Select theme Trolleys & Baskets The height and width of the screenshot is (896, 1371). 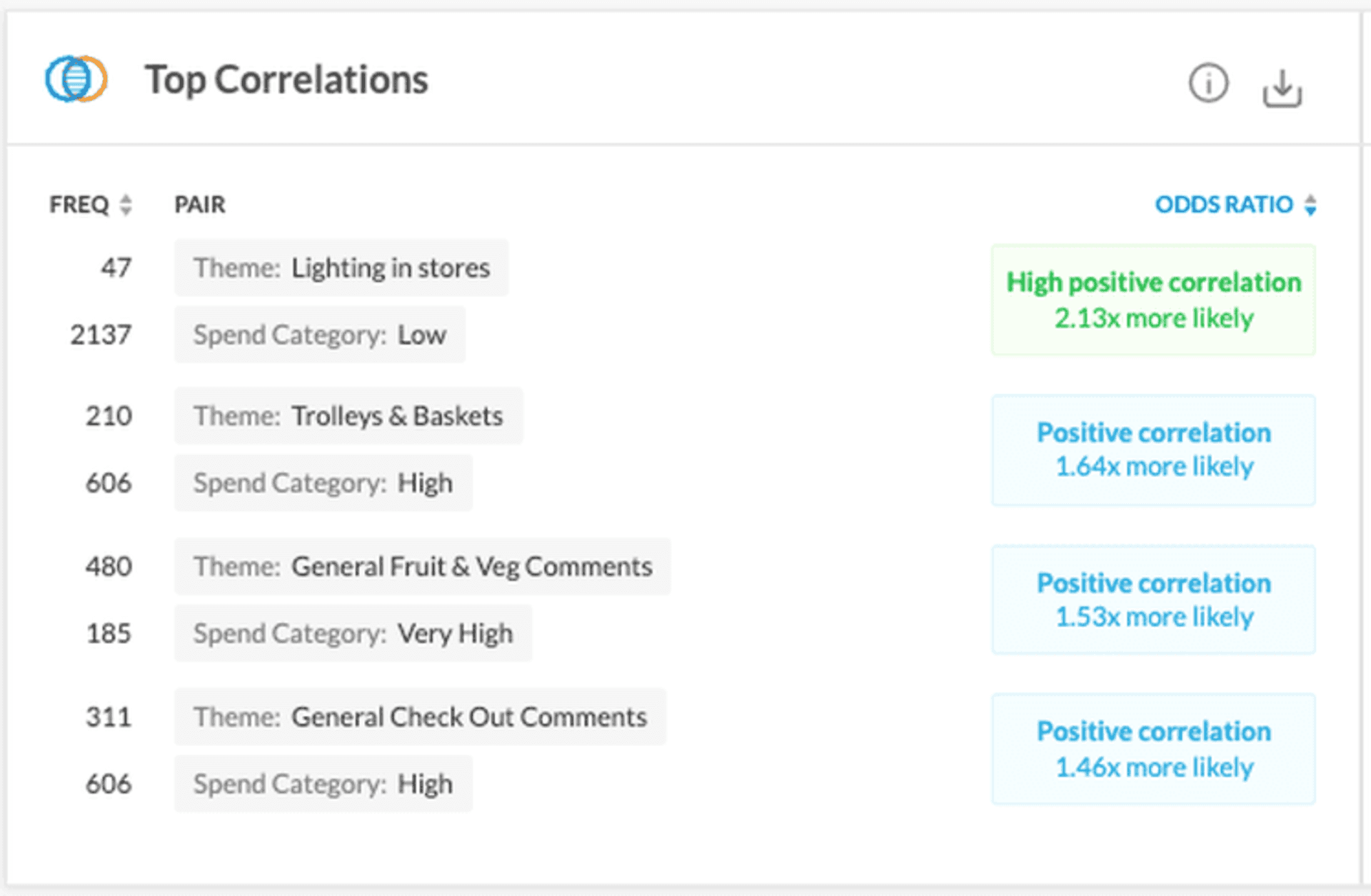coord(348,416)
